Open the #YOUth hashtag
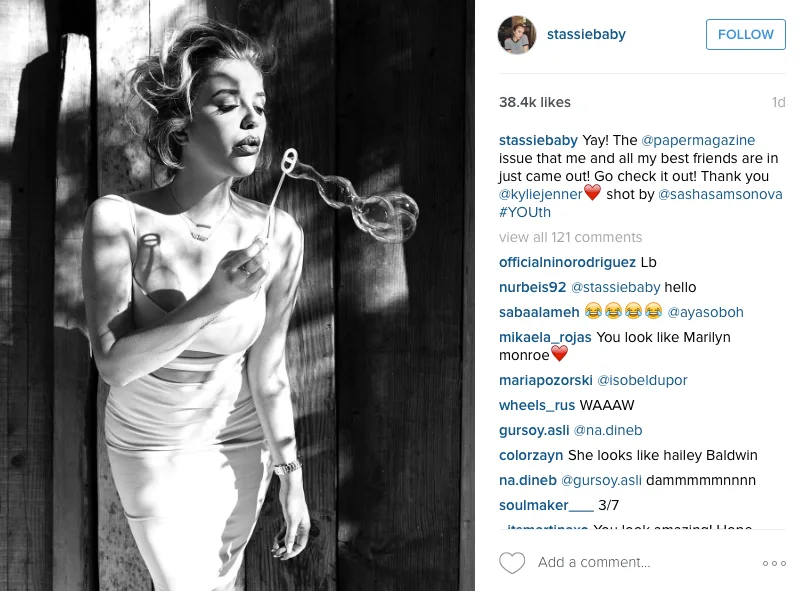 [x=525, y=212]
